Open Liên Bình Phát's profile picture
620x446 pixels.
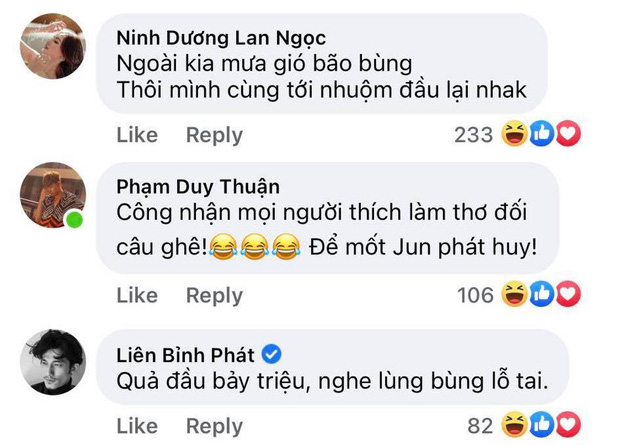point(53,361)
